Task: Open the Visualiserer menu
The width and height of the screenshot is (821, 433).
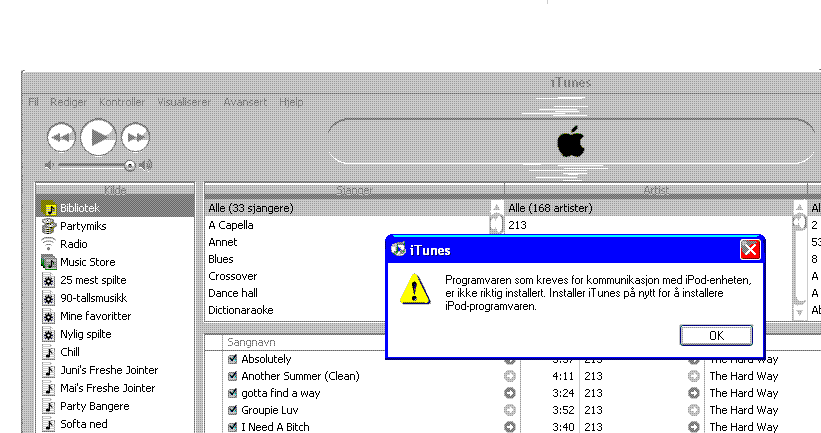Action: [x=184, y=102]
